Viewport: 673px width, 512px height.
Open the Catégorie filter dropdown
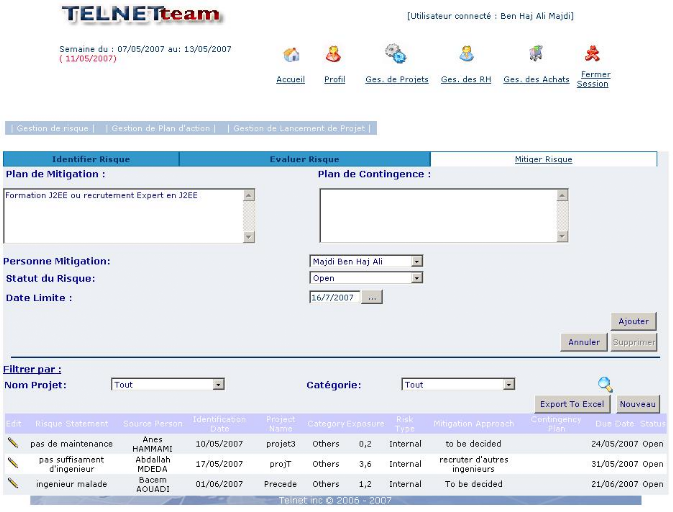point(509,384)
